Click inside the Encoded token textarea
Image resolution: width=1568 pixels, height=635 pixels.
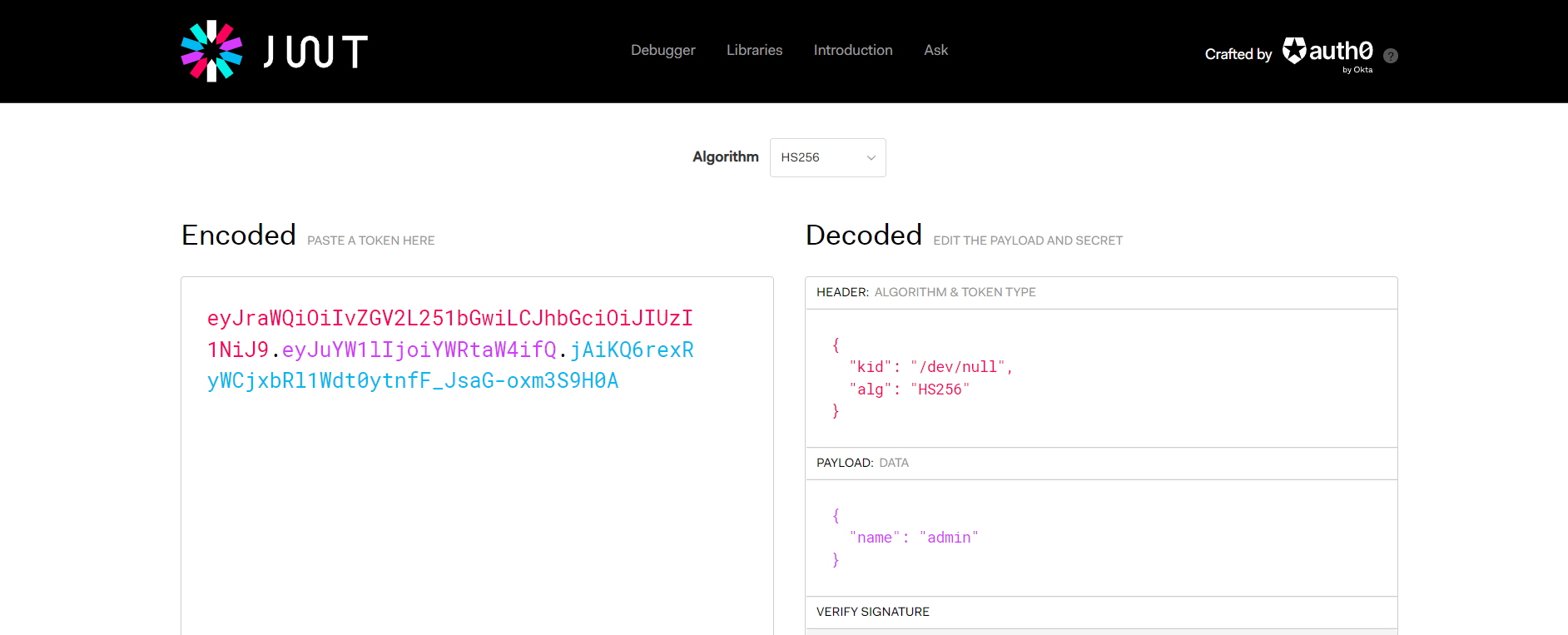coord(477,456)
